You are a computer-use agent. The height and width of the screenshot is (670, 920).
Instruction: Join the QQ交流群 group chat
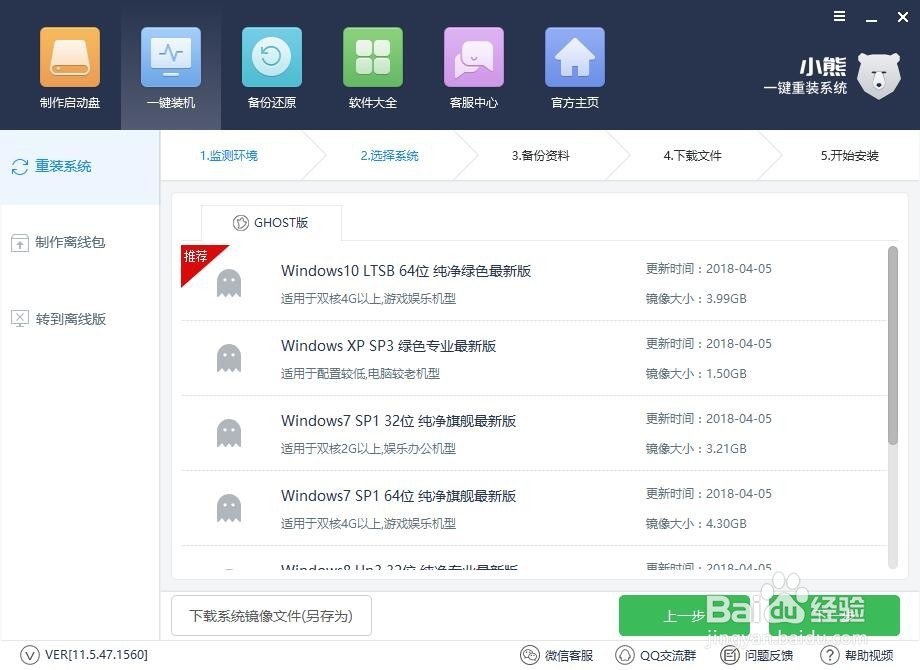click(656, 655)
